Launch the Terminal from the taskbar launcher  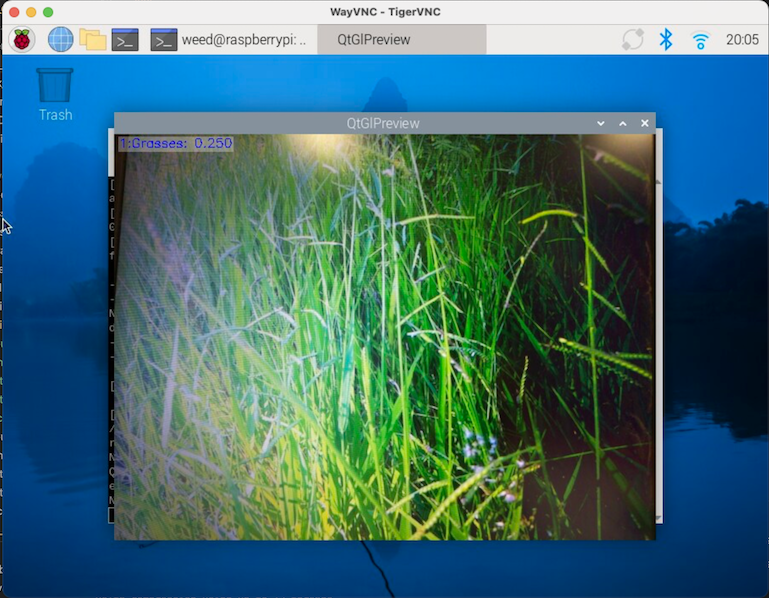[x=125, y=40]
